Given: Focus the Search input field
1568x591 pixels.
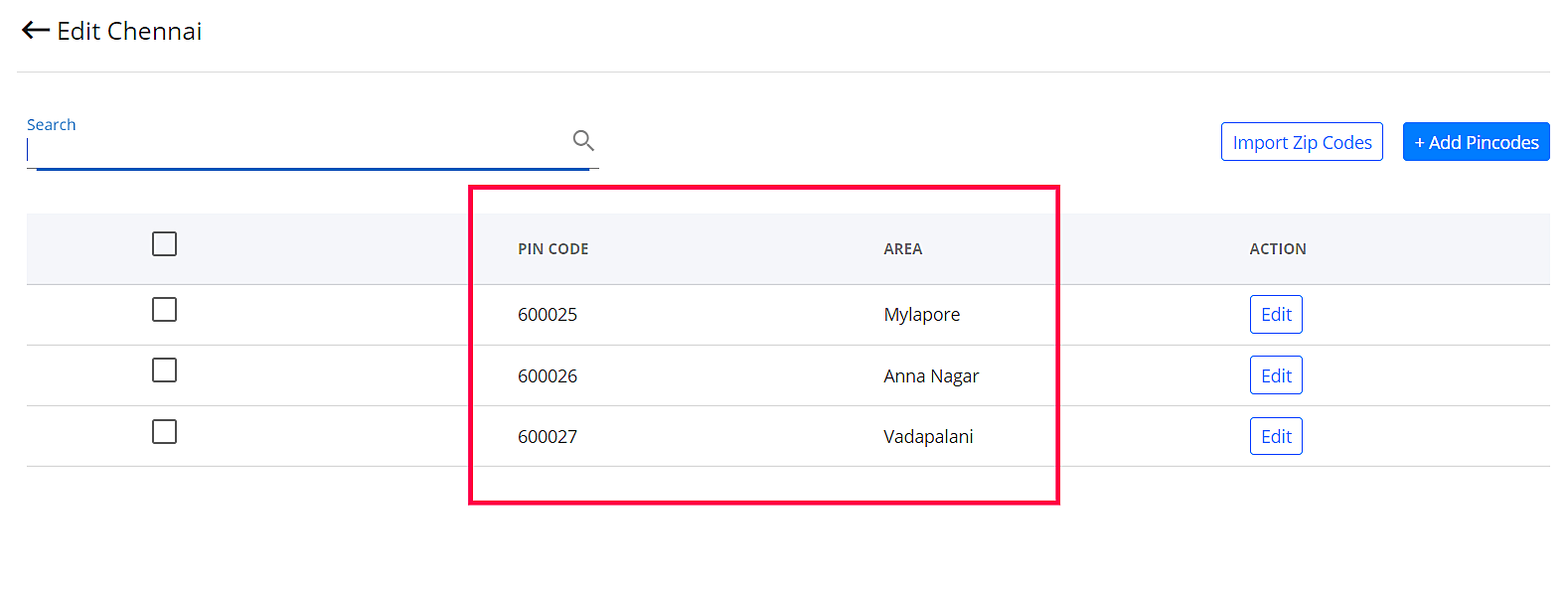Looking at the screenshot, I should (298, 150).
